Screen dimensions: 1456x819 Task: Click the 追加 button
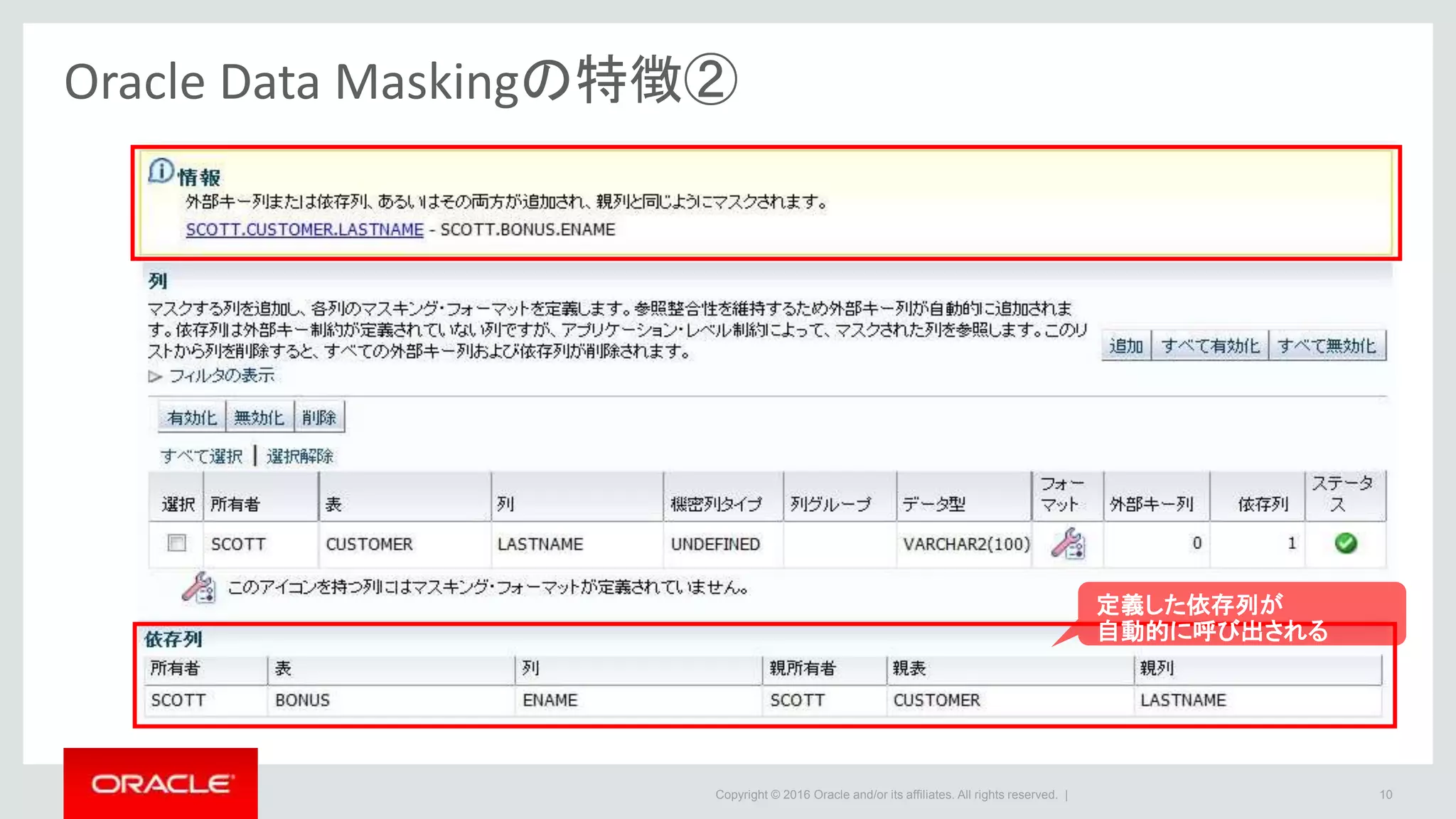(x=1126, y=346)
